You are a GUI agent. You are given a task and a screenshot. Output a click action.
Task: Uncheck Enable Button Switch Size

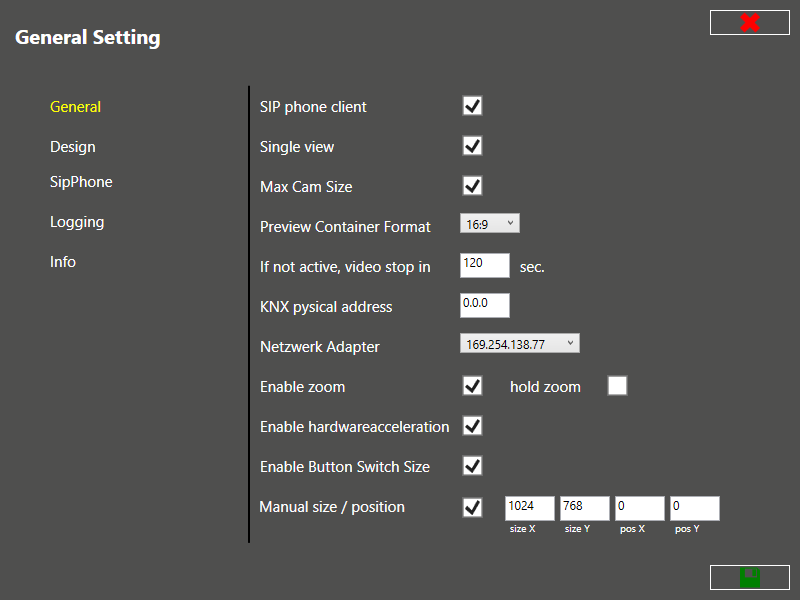[472, 466]
